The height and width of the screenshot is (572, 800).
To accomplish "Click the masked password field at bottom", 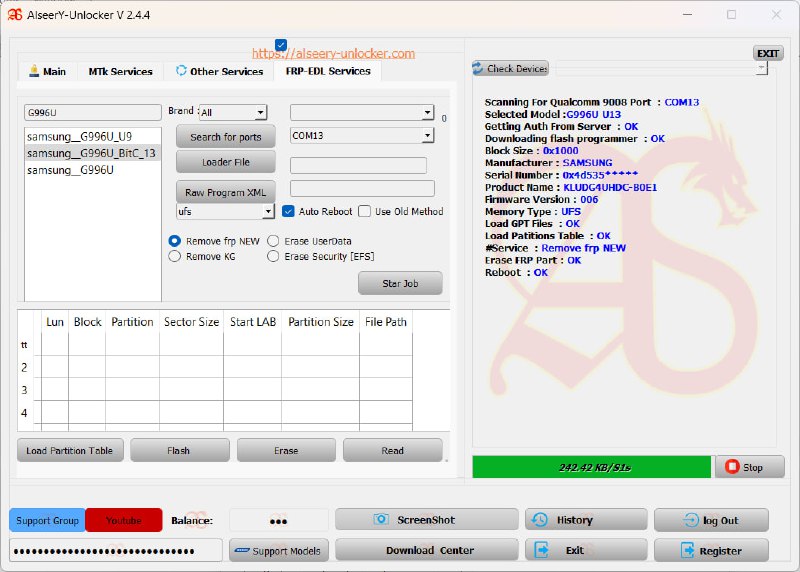I will coord(116,551).
